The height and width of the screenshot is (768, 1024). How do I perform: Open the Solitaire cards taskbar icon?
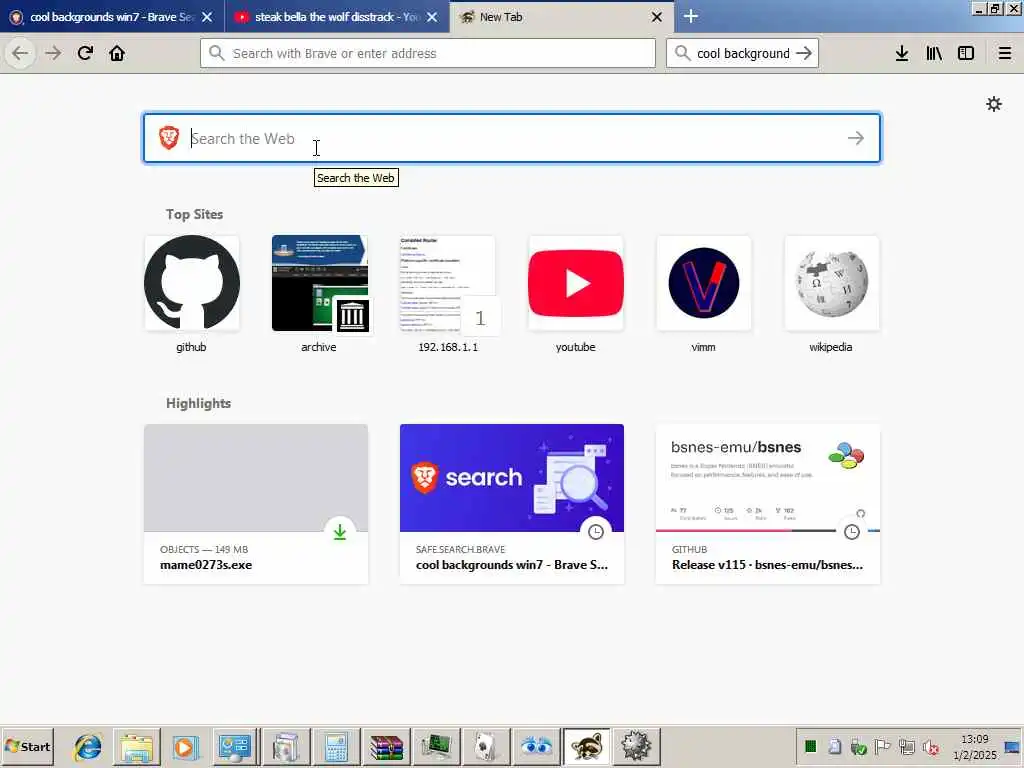[x=485, y=746]
